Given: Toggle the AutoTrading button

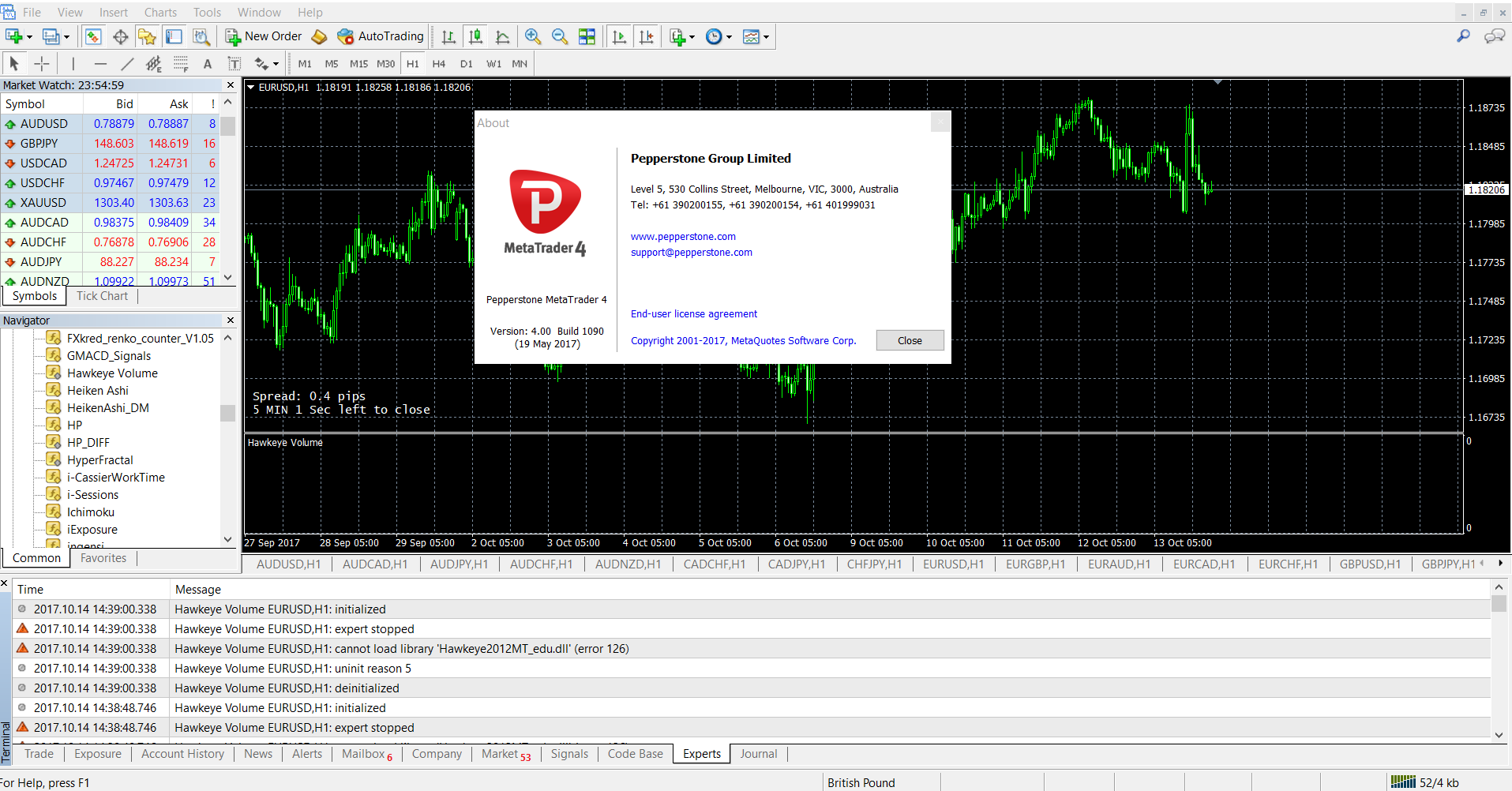Looking at the screenshot, I should tap(381, 36).
